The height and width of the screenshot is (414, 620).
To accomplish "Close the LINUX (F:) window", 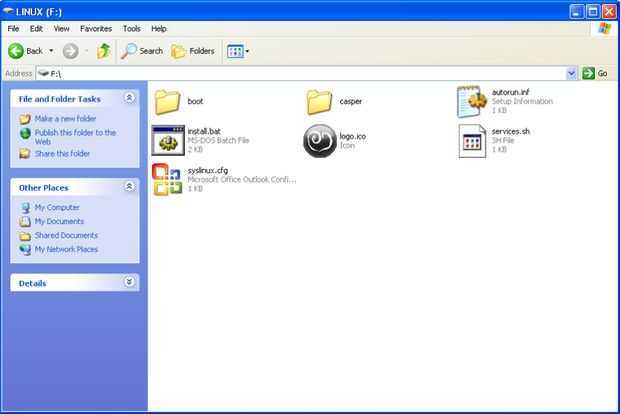I will [609, 12].
